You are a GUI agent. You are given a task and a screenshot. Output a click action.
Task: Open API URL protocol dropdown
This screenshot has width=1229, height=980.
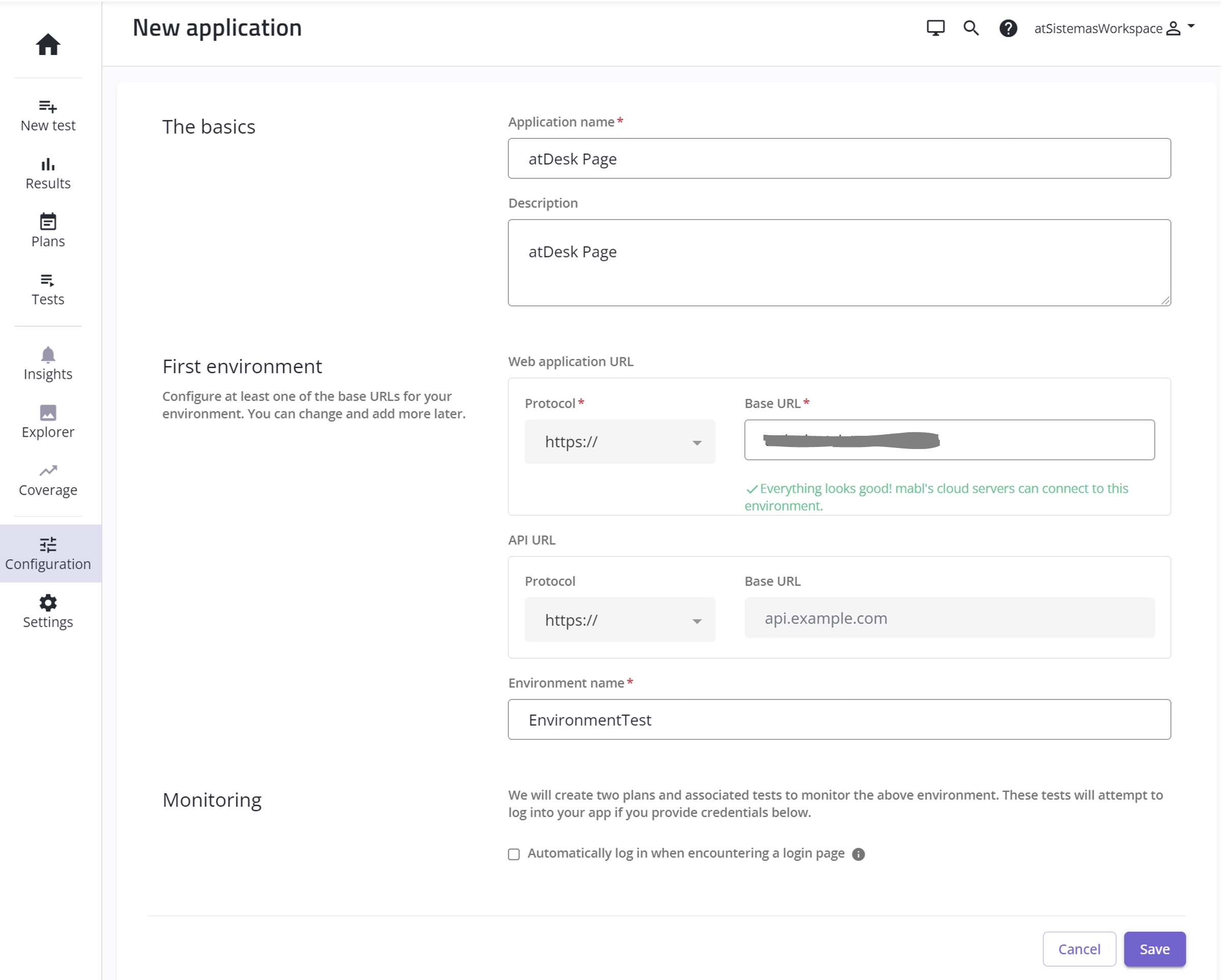pos(620,620)
